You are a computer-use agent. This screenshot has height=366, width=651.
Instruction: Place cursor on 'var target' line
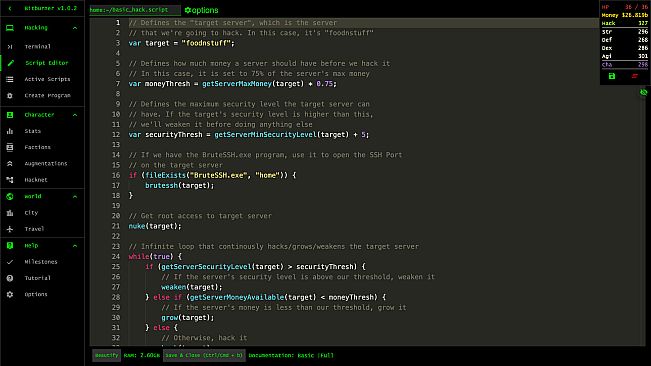[x=181, y=43]
